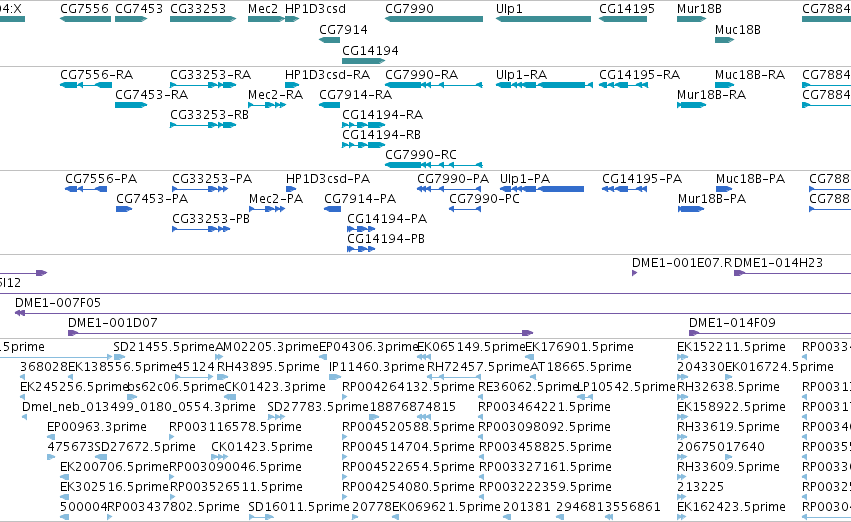Screen dimensions: 851x522
Task: Click the teal gene bar below CG7990 label
Action: [x=434, y=19]
